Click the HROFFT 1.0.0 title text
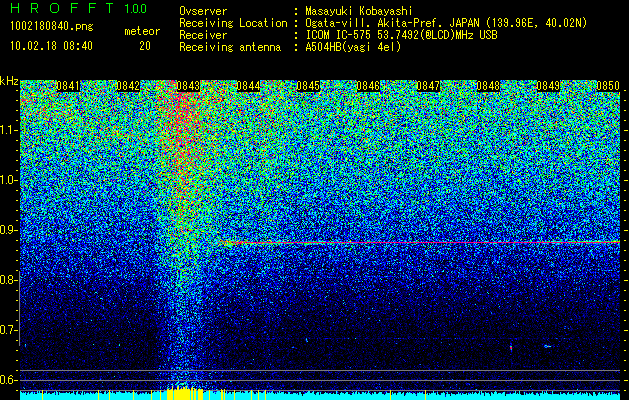The width and height of the screenshot is (629, 400). (79, 8)
